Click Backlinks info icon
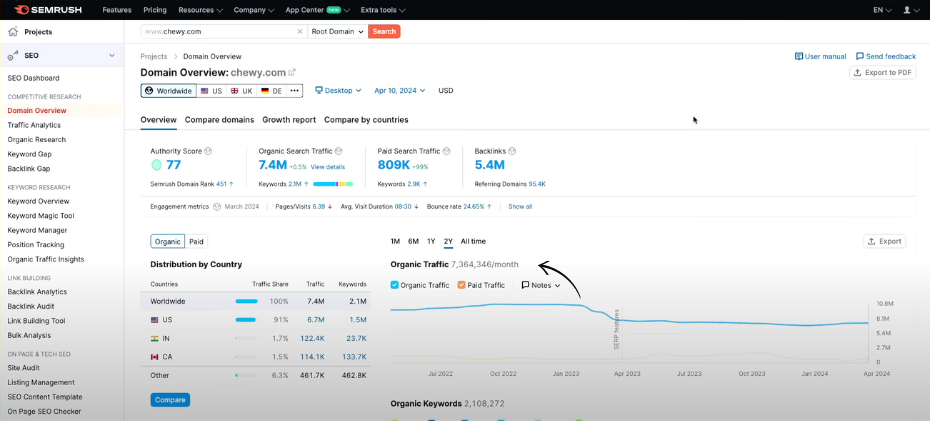Screen dimensions: 930x421 [x=512, y=151]
